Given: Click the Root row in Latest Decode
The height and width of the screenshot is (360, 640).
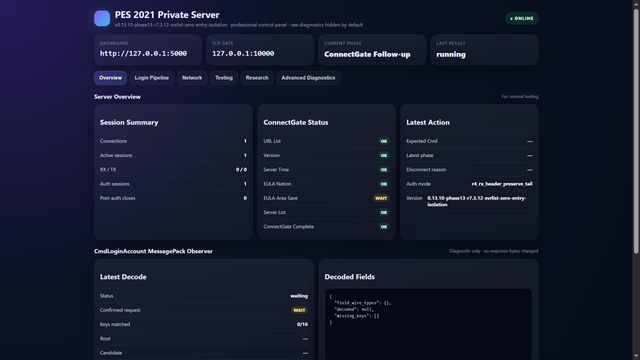Looking at the screenshot, I should point(204,339).
